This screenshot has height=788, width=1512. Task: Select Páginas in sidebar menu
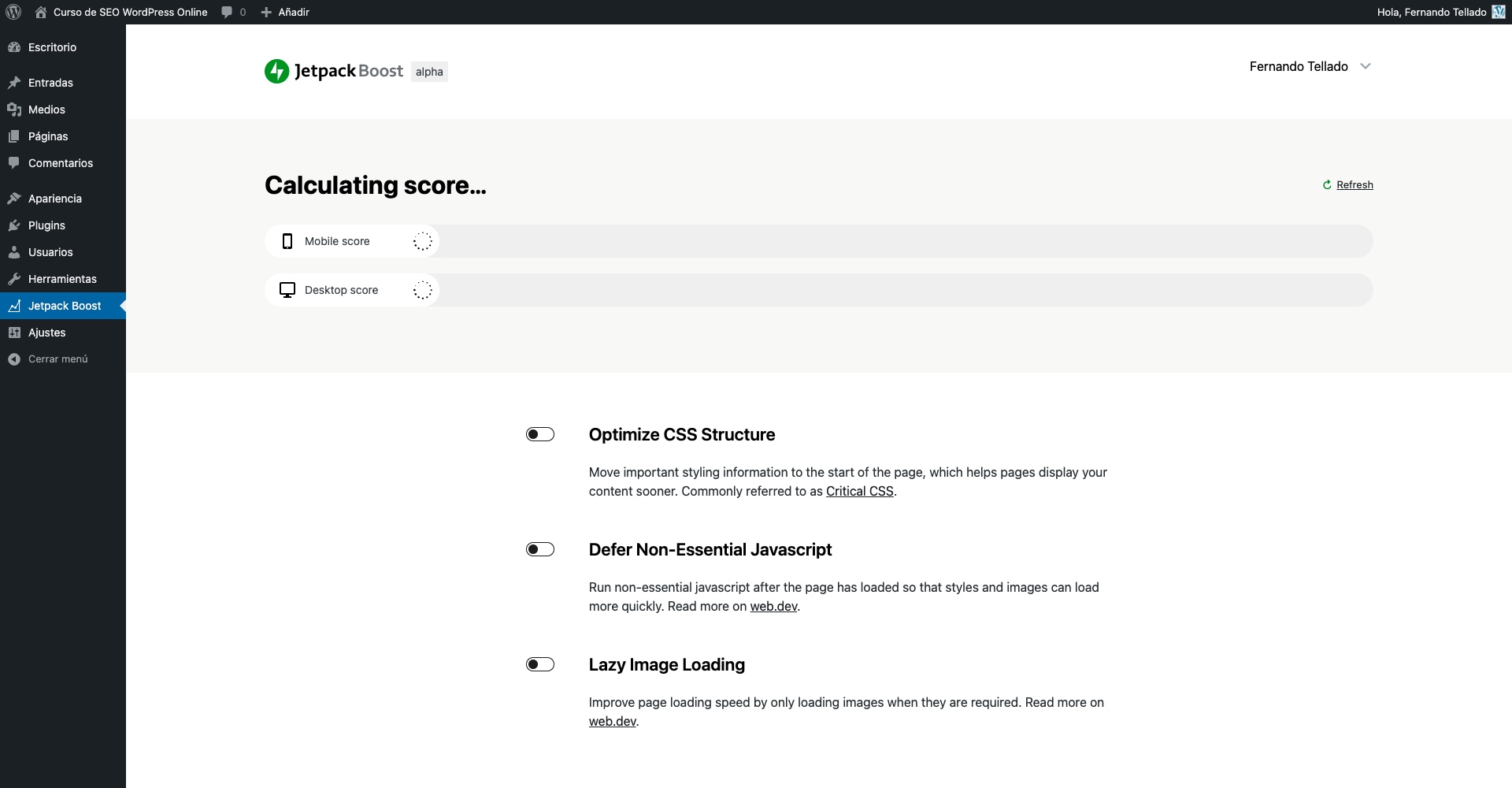[63, 136]
